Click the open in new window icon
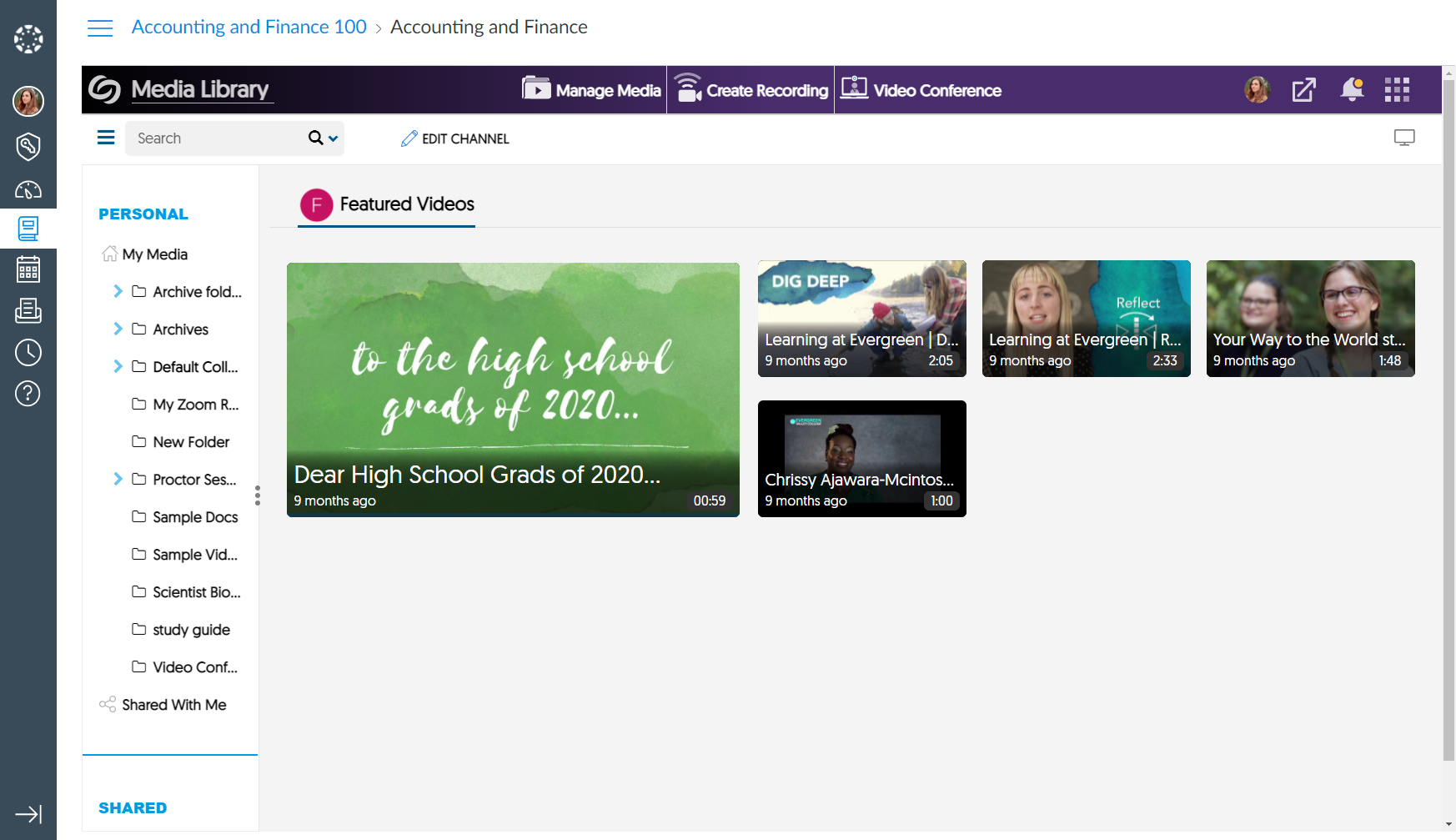 tap(1303, 89)
